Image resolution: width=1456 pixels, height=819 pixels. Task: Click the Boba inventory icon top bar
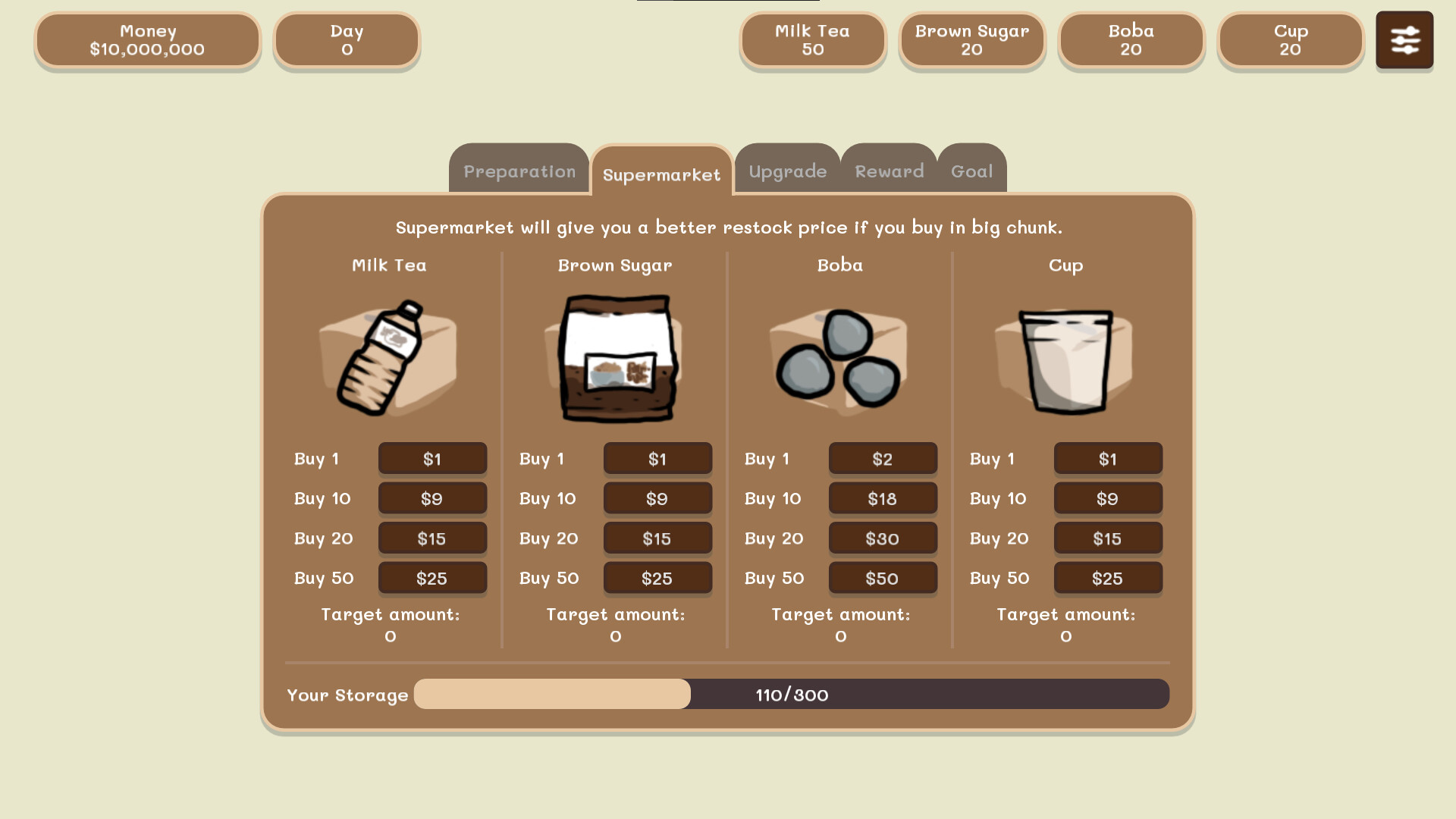[x=1131, y=39]
